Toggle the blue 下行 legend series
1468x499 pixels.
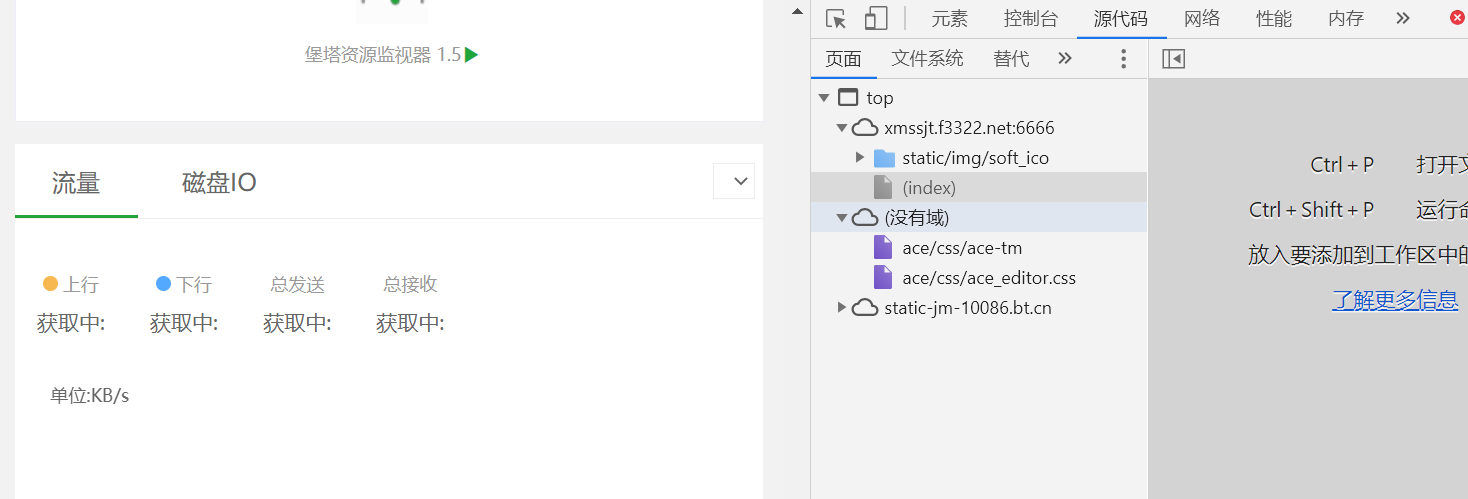coord(184,285)
